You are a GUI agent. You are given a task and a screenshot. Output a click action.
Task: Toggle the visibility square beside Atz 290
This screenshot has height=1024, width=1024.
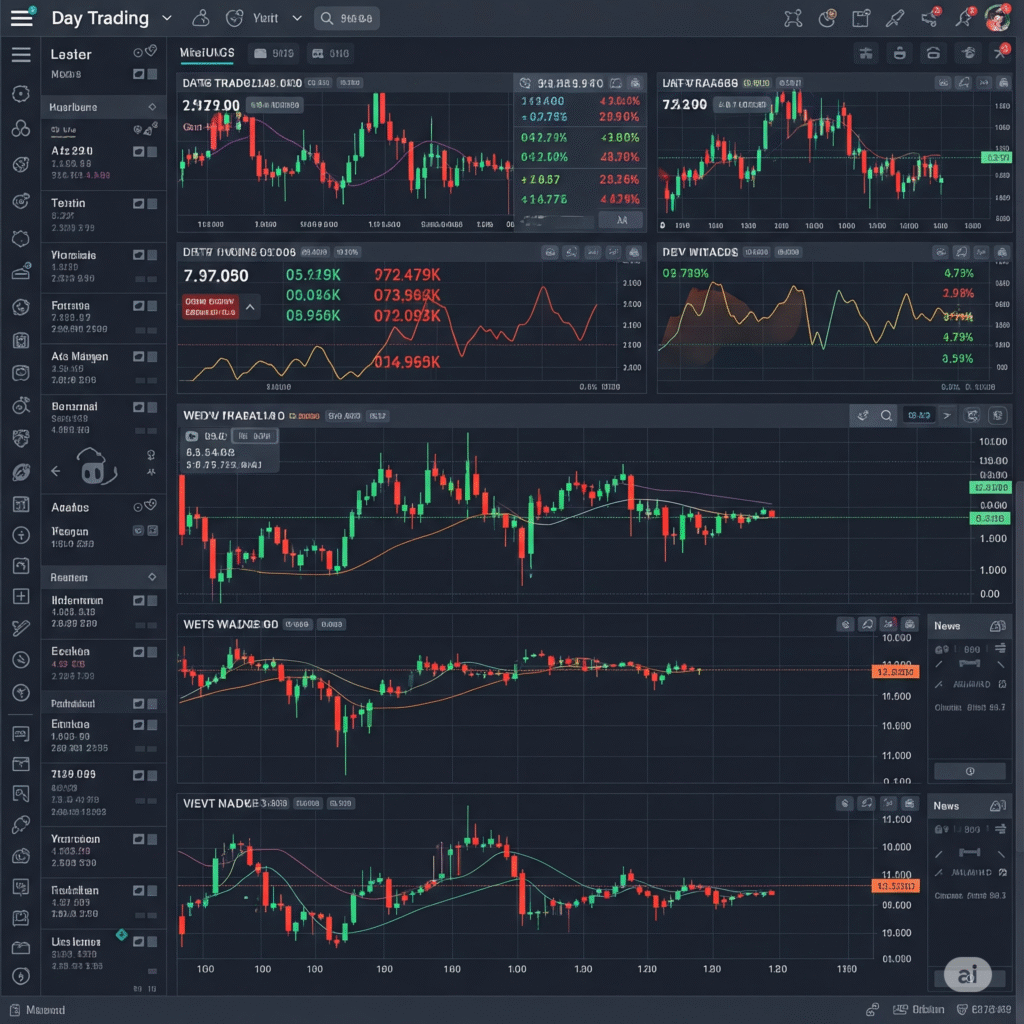(140, 151)
